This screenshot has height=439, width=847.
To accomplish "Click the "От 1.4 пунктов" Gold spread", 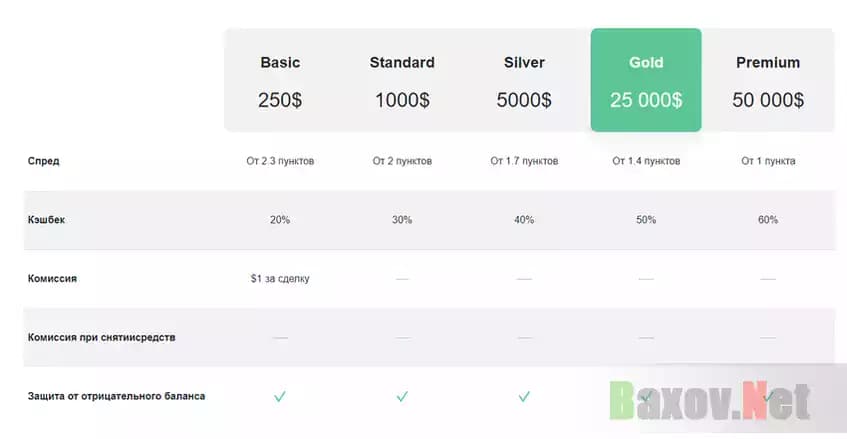I will (x=646, y=160).
